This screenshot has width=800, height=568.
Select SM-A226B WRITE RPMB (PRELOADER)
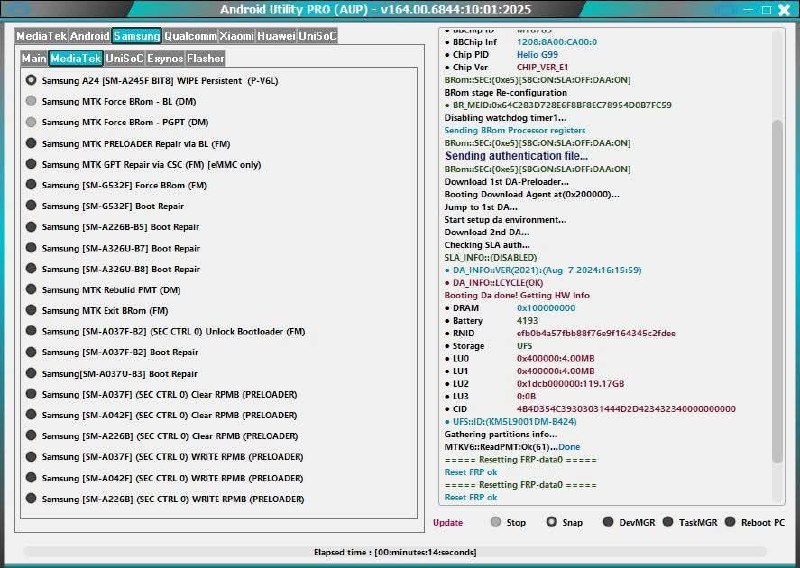(165, 499)
